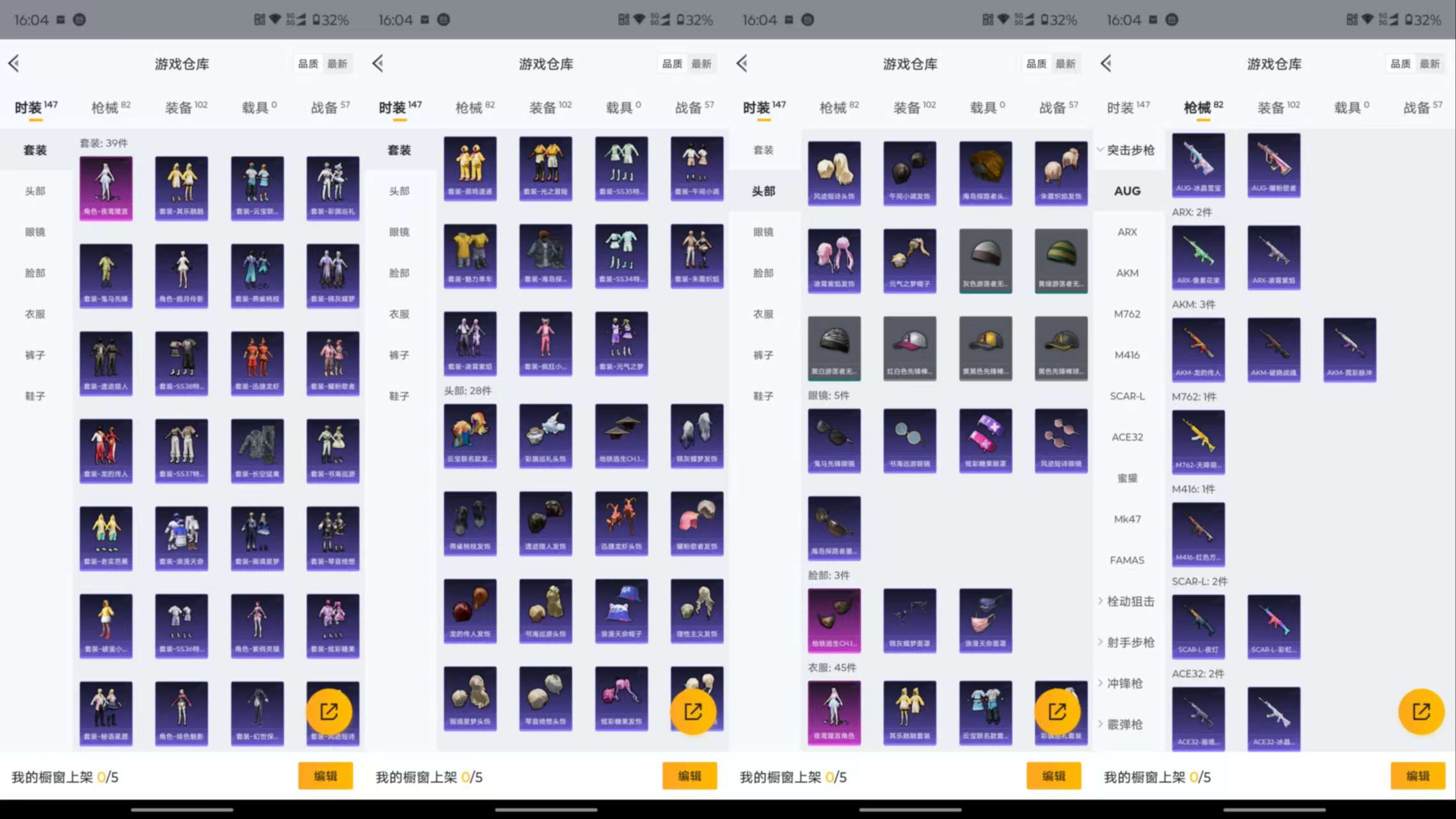Open the 套装-萌鸡速递 yellow chick outfit
This screenshot has width=1456, height=819.
click(x=470, y=168)
